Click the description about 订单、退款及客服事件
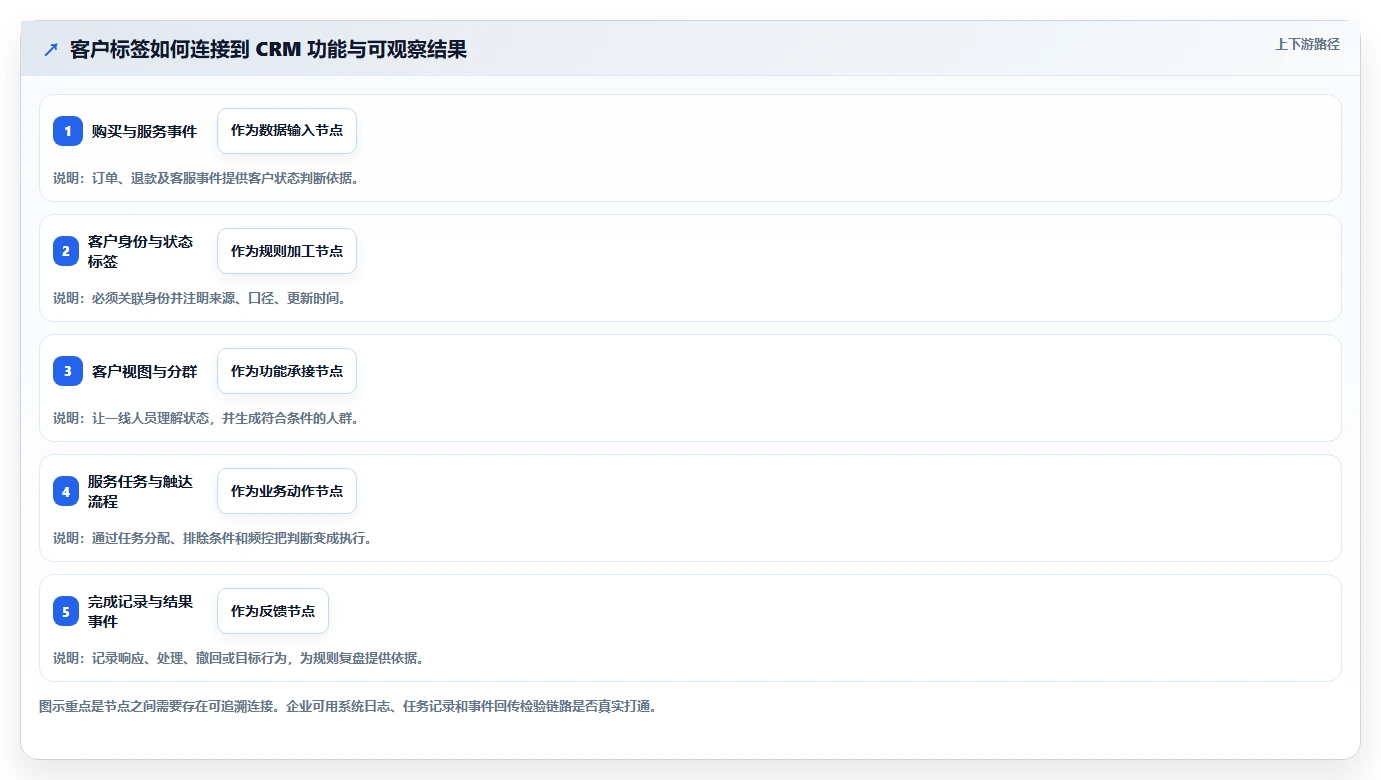1381x780 pixels. (x=206, y=178)
